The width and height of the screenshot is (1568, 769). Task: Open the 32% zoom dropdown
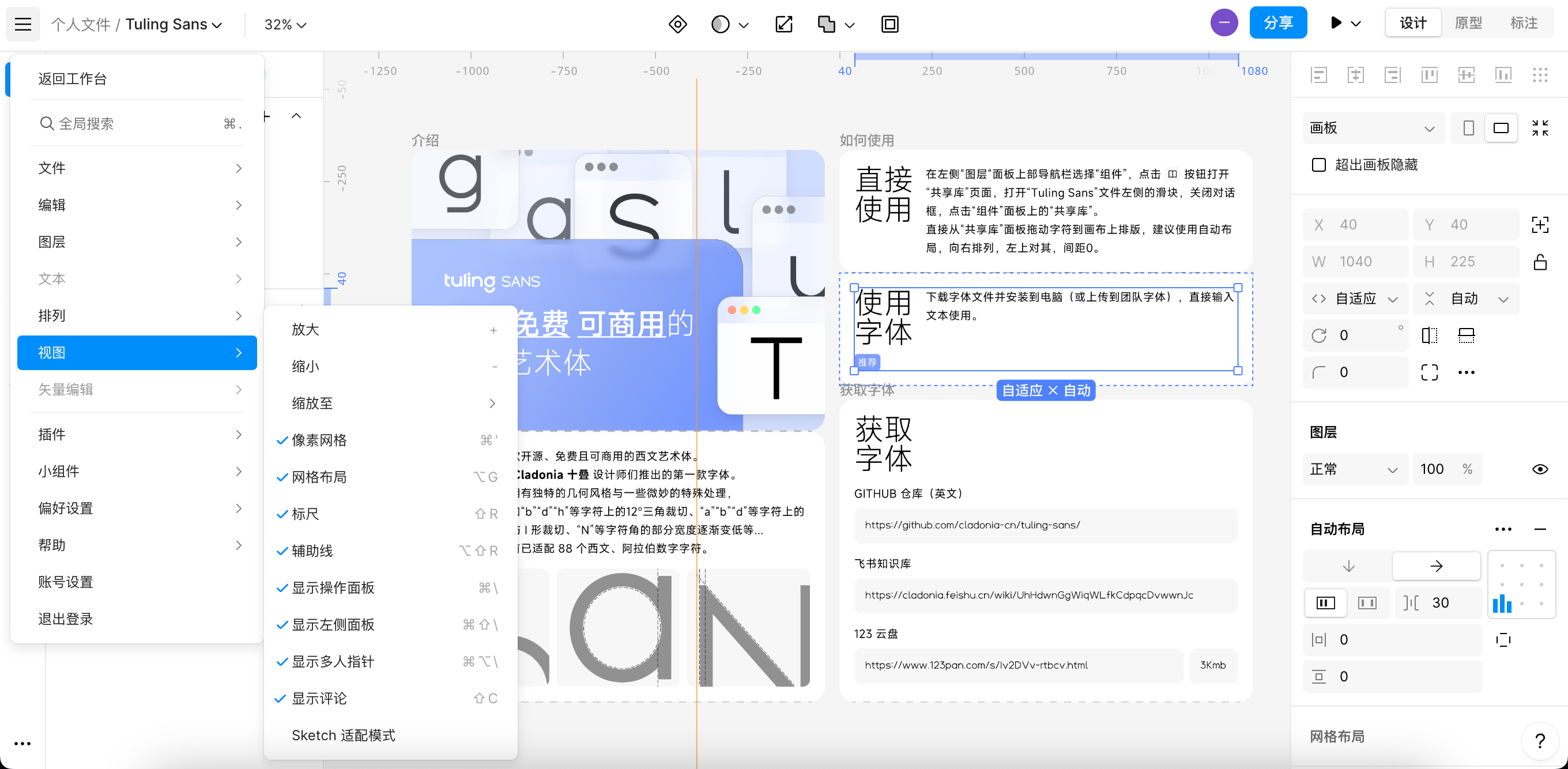[285, 24]
